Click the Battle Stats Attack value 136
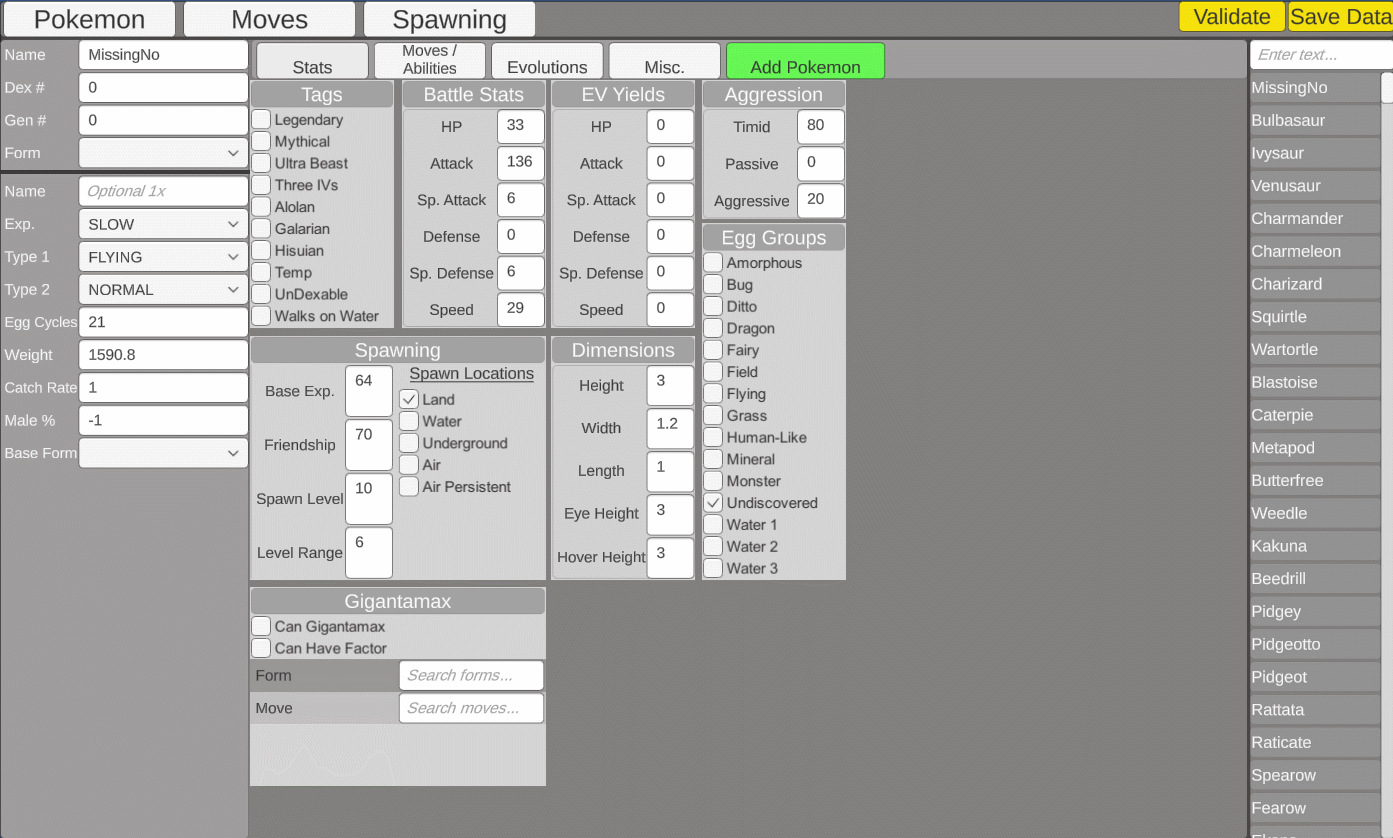Image resolution: width=1393 pixels, height=838 pixels. (x=520, y=164)
